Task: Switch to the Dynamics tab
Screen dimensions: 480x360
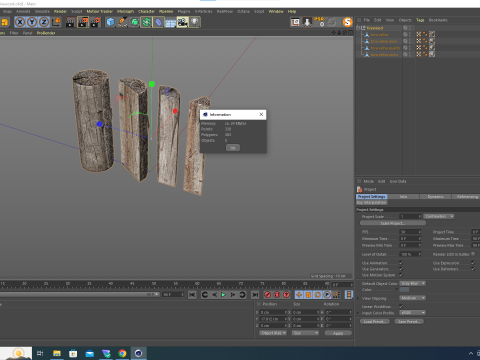Action: [x=435, y=197]
